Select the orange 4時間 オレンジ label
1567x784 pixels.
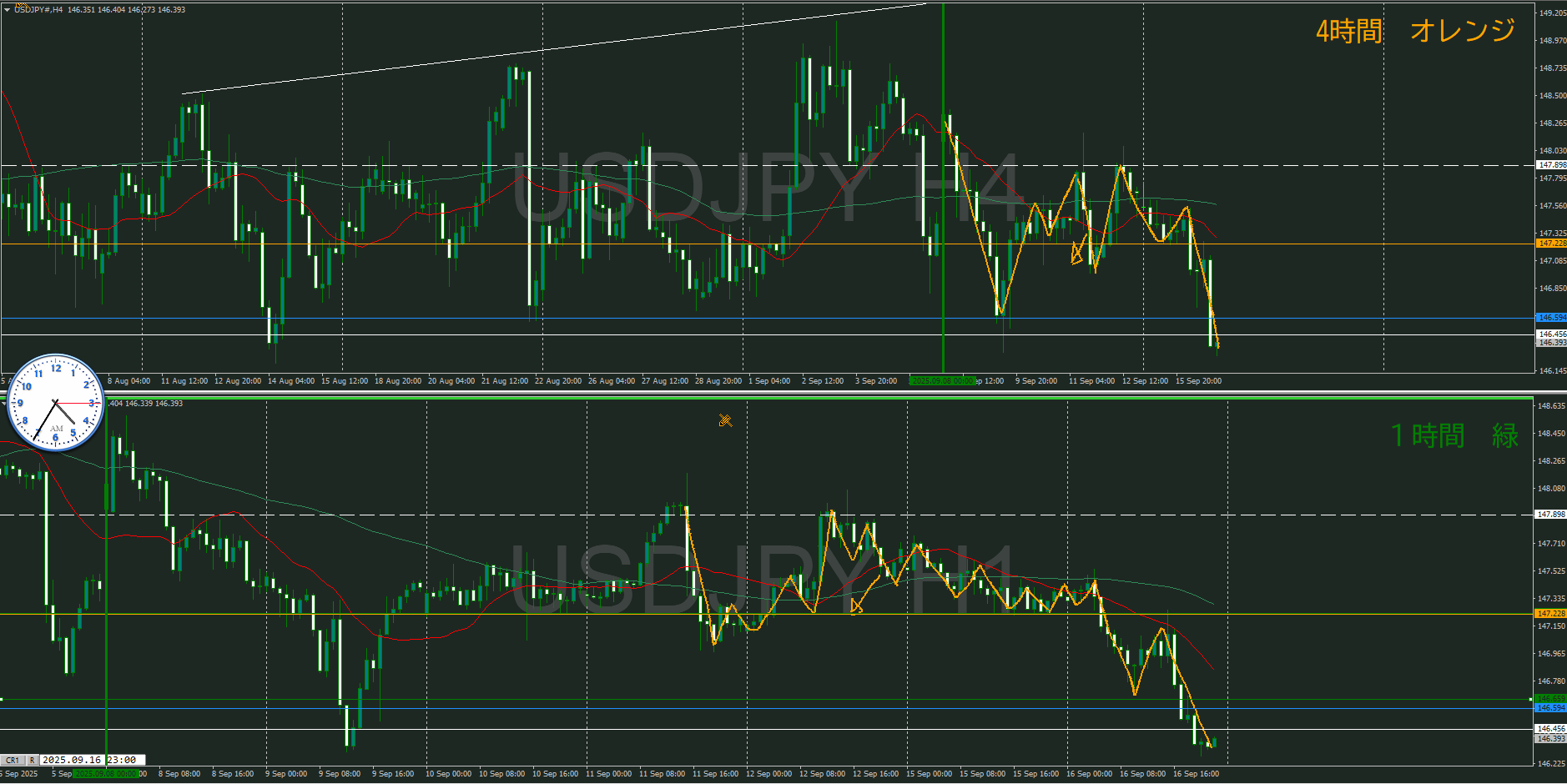(x=1415, y=31)
